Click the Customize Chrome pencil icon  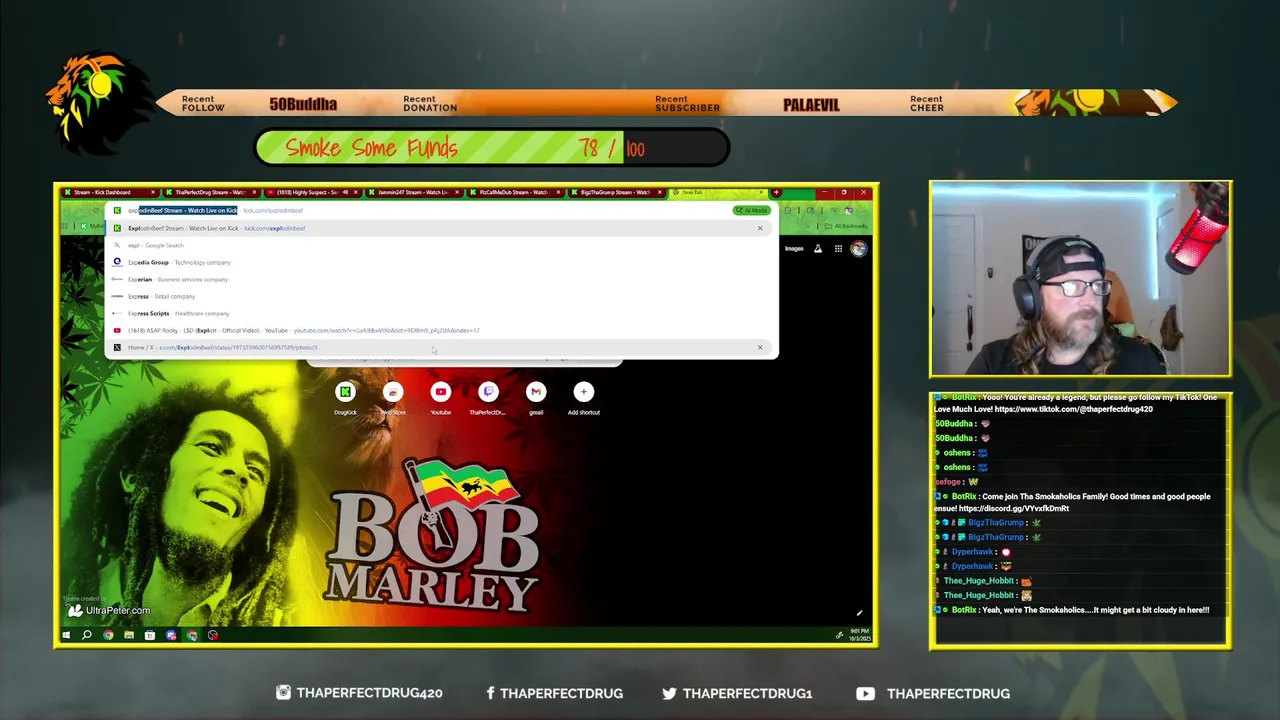[x=859, y=613]
